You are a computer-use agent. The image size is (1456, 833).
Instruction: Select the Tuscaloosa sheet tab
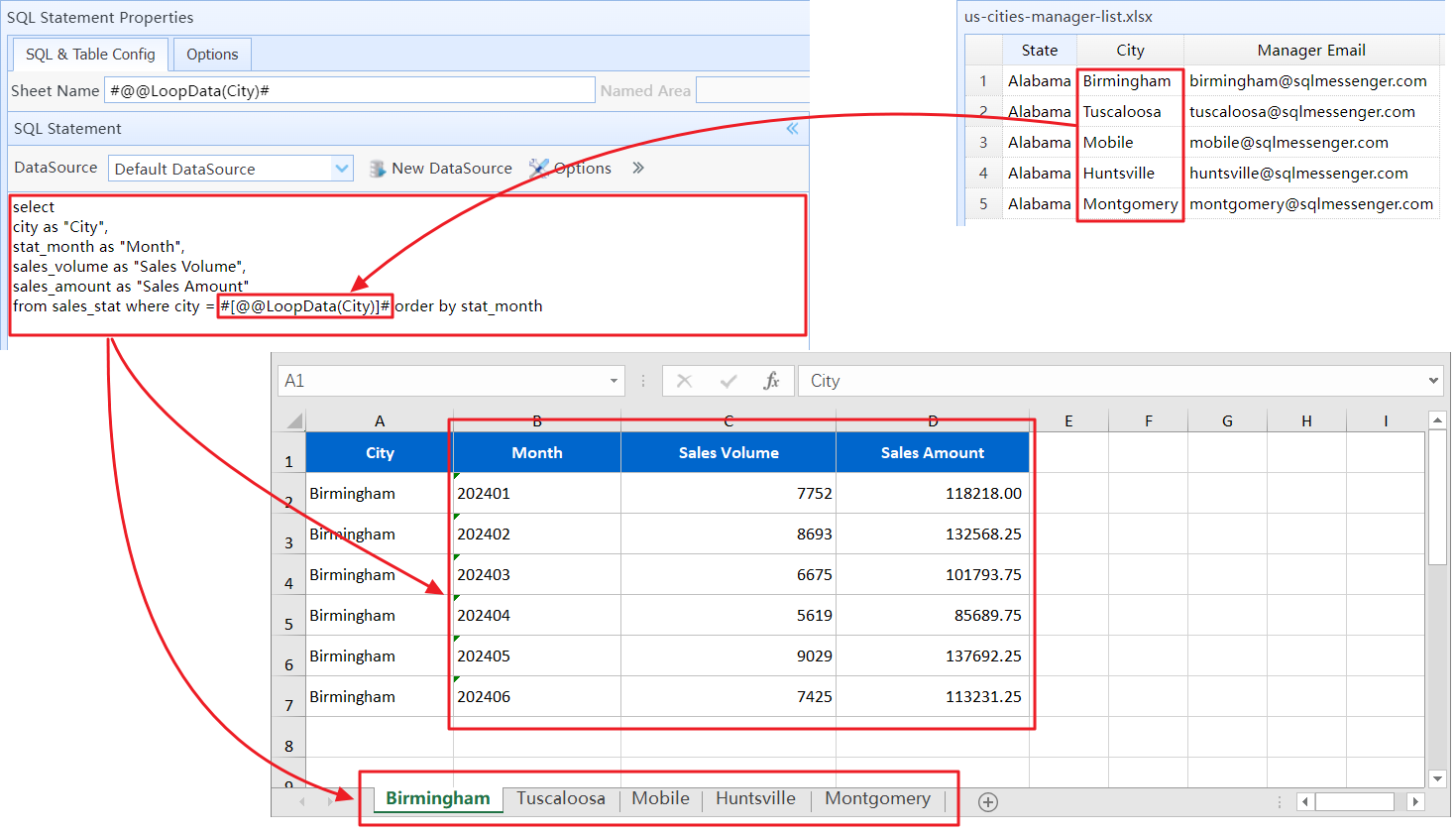point(561,799)
